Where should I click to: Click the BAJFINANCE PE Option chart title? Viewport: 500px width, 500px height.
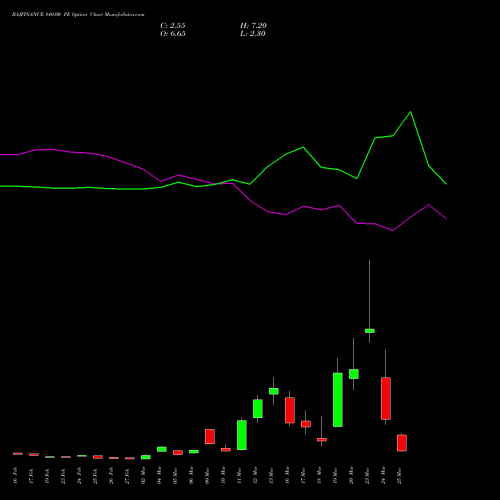[x=78, y=15]
